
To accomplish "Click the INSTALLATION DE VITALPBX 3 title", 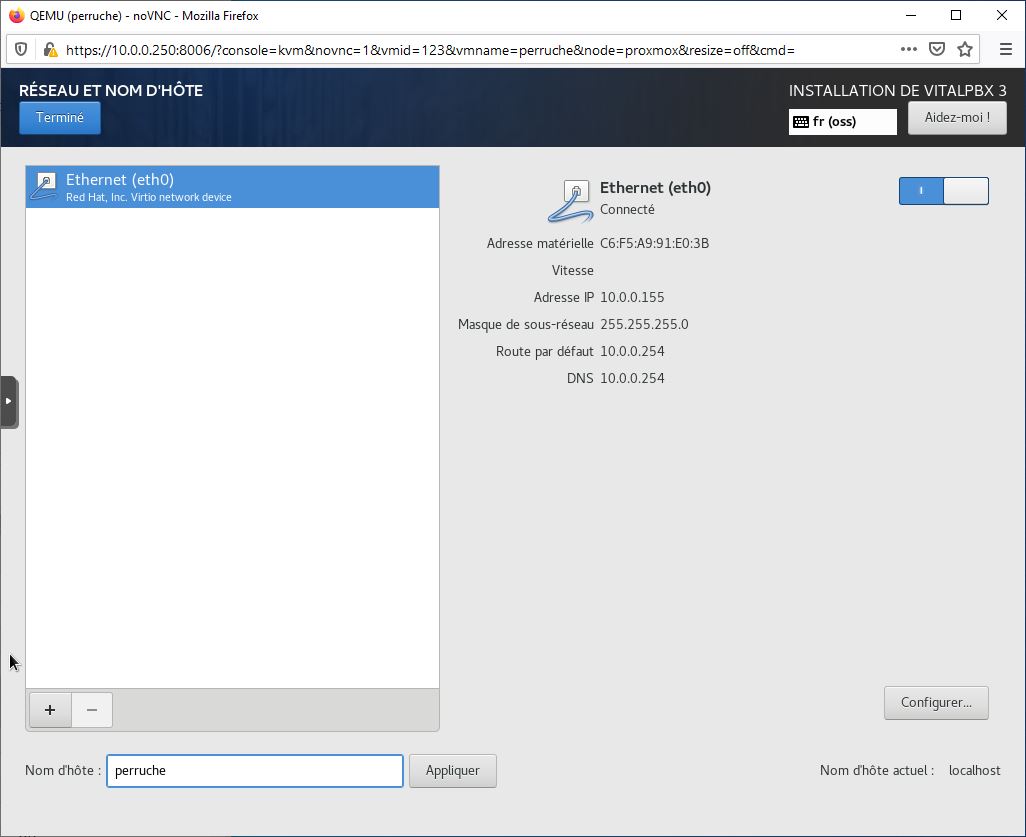I will (898, 91).
